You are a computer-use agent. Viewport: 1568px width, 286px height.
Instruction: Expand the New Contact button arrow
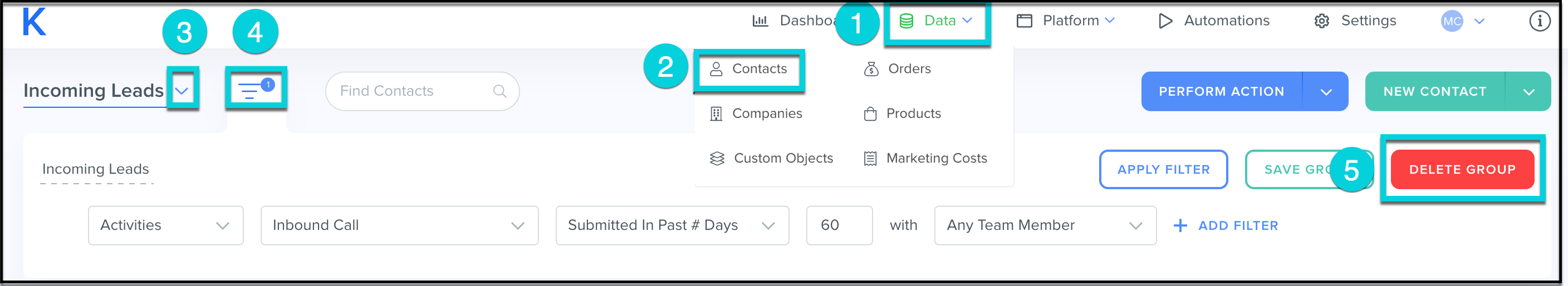(x=1528, y=92)
